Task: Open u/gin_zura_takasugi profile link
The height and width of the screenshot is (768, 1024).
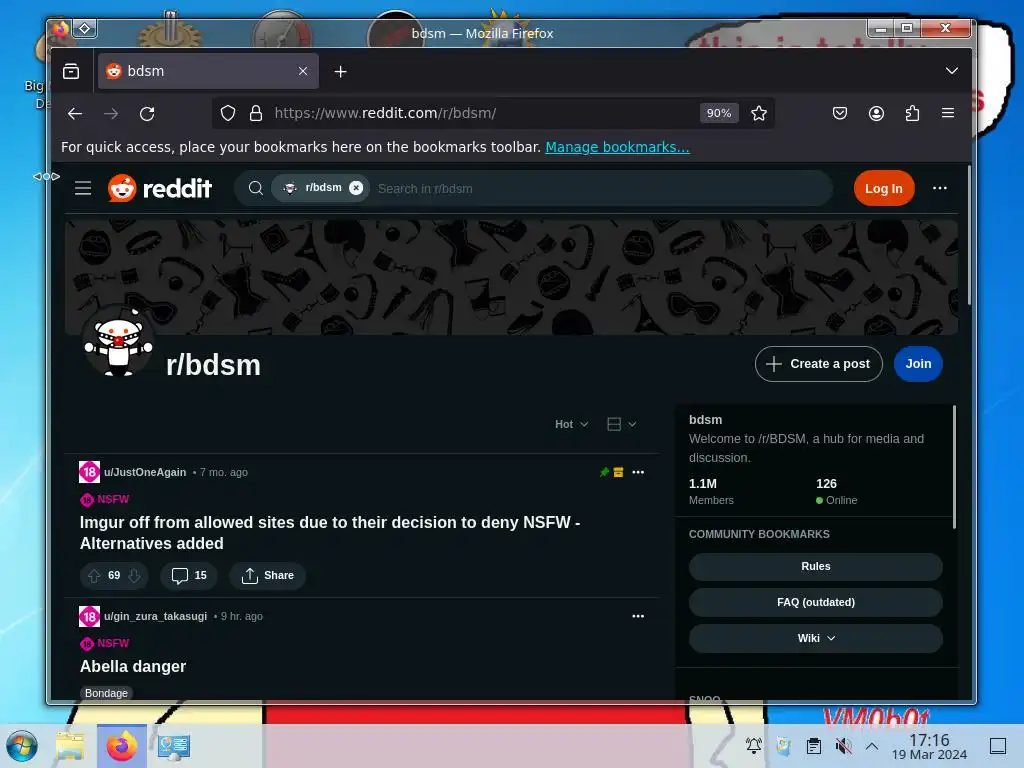Action: tap(155, 616)
